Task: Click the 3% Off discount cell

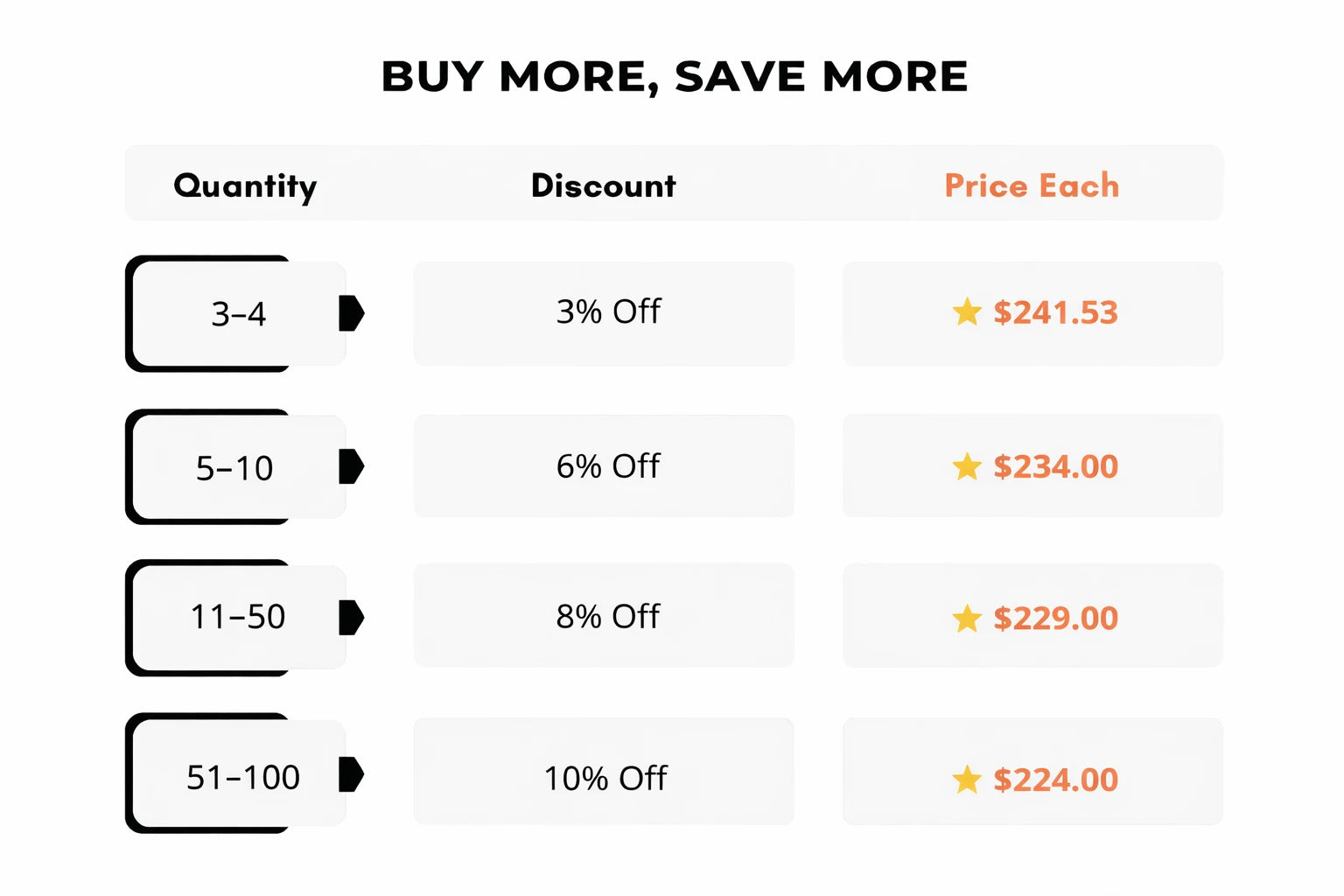Action: click(x=608, y=312)
